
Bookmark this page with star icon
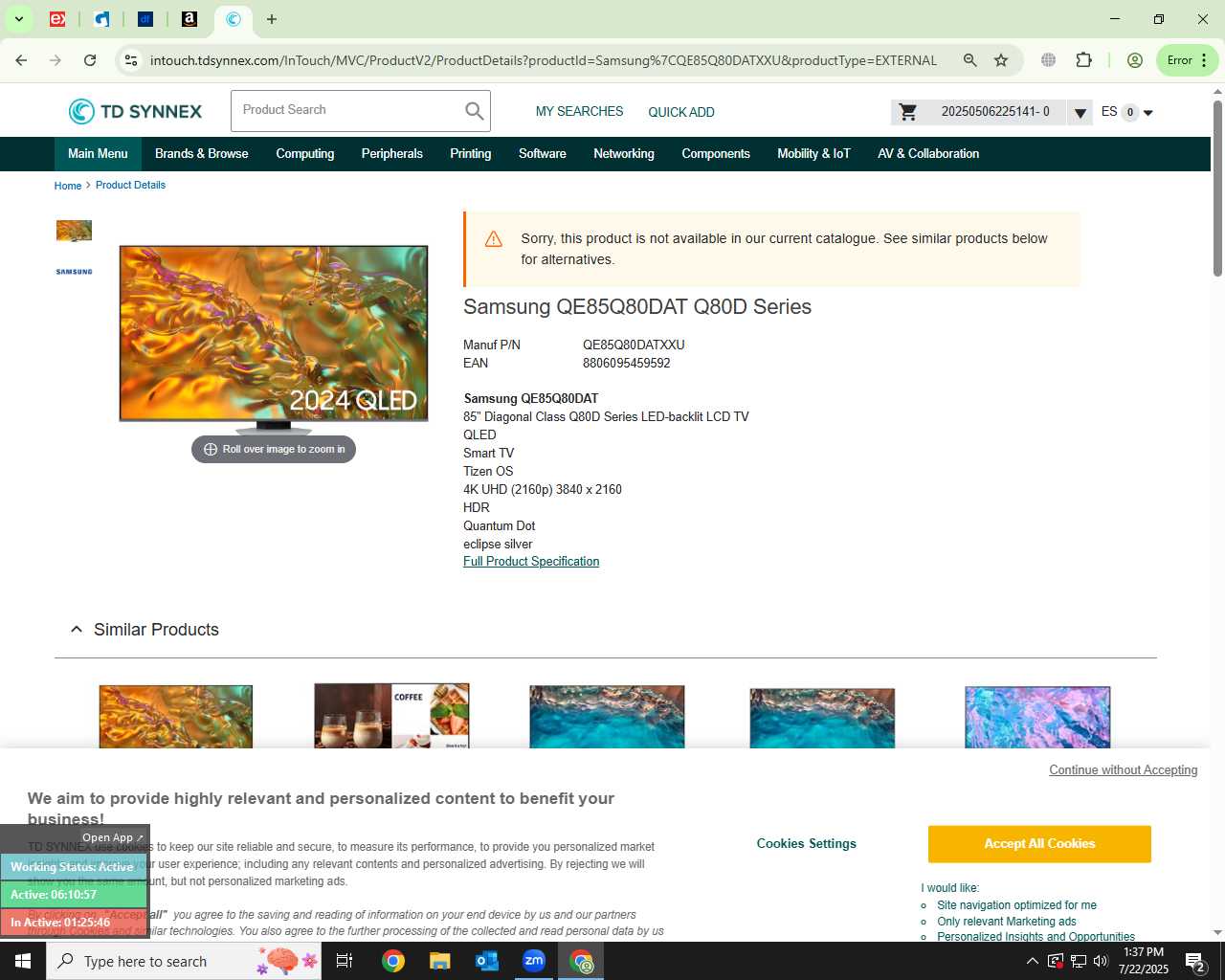pos(1001,60)
